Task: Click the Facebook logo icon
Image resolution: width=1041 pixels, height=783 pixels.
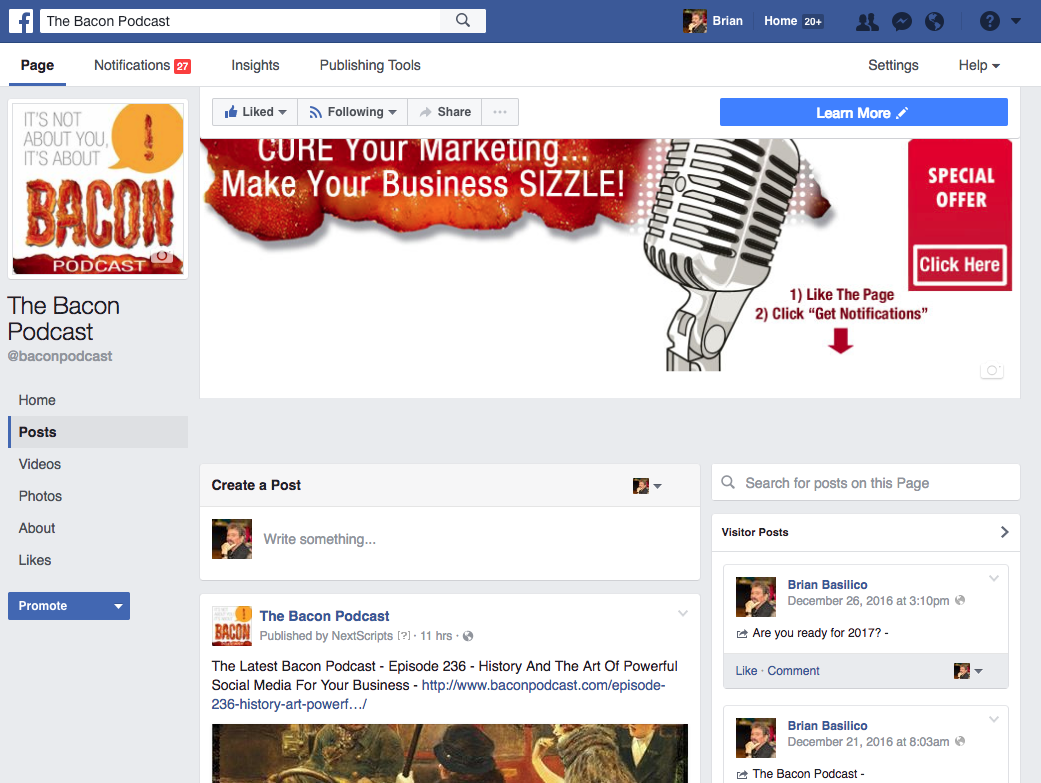Action: 21,21
